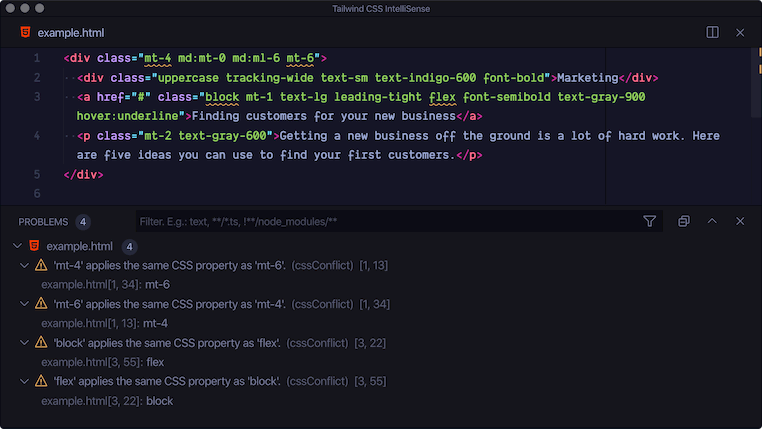The height and width of the screenshot is (429, 762).
Task: Click the HTML5 file icon in the editor tab
Action: pos(25,32)
